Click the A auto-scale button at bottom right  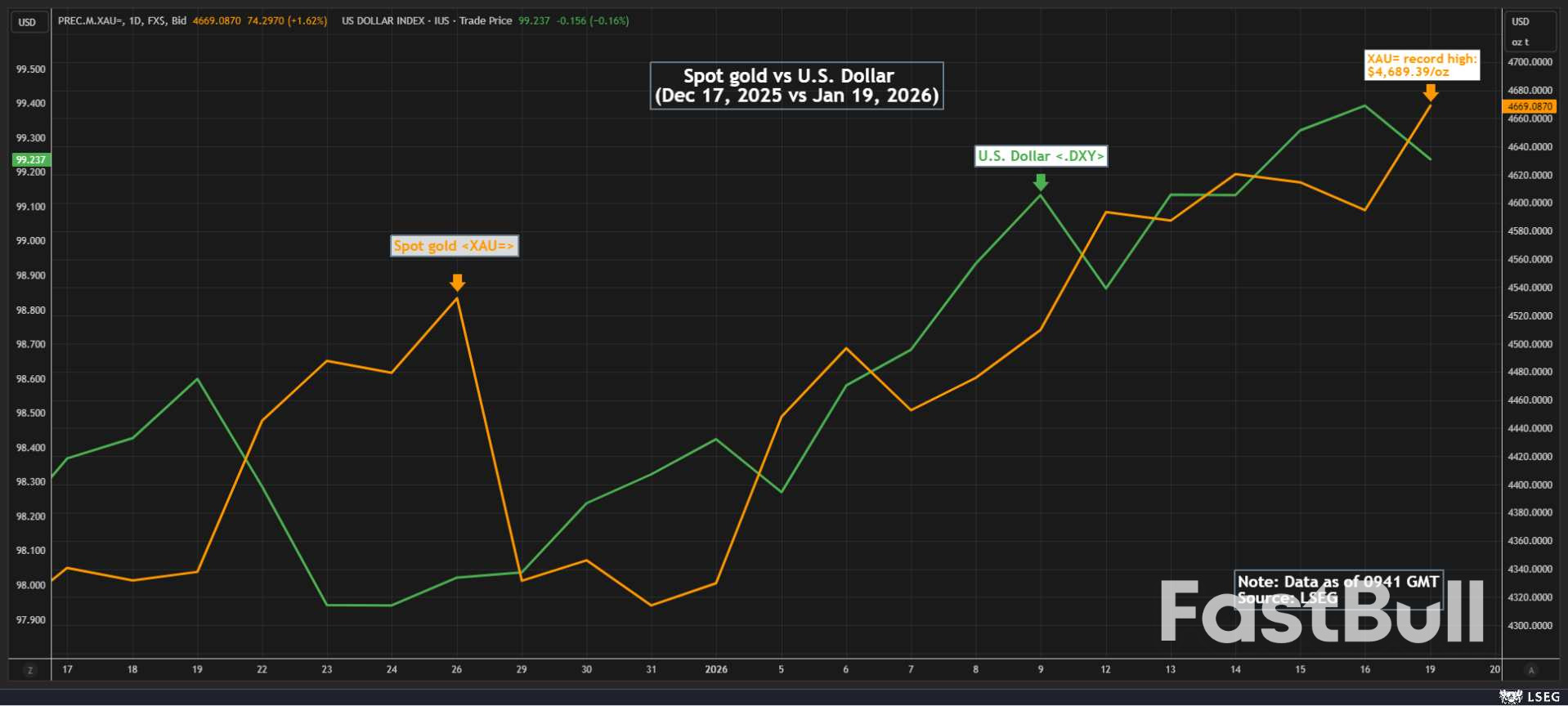pyautogui.click(x=1531, y=670)
